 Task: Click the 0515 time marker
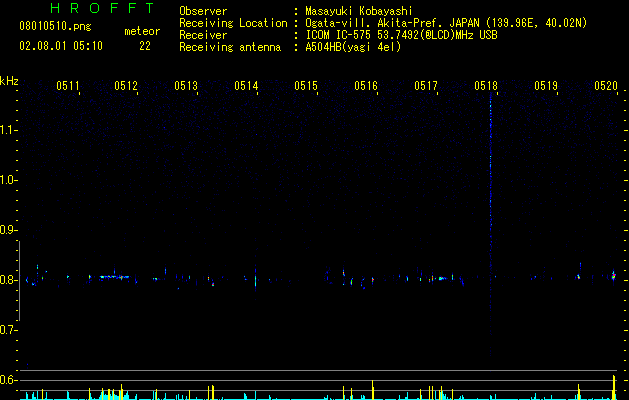[x=306, y=86]
